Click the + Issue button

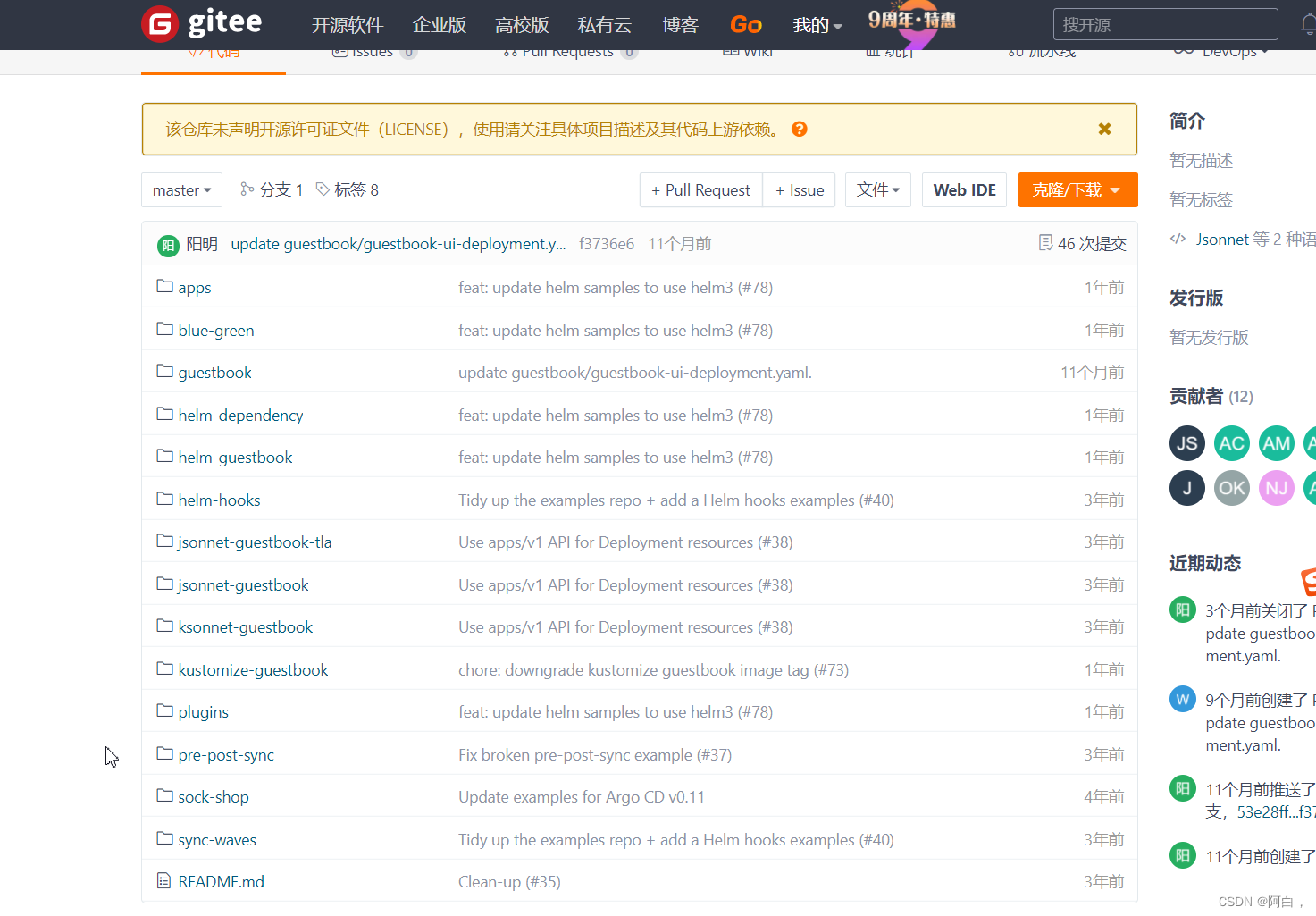(800, 189)
